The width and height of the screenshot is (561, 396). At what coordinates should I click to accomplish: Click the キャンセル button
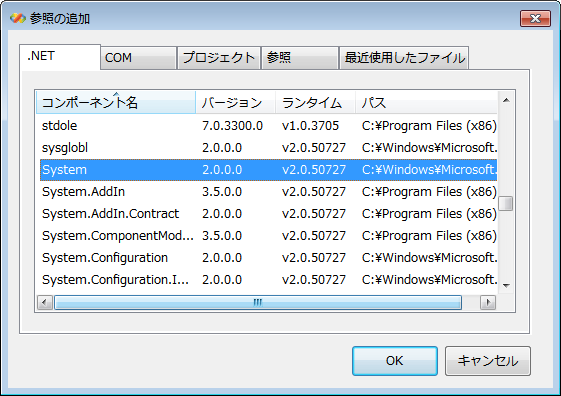click(488, 361)
